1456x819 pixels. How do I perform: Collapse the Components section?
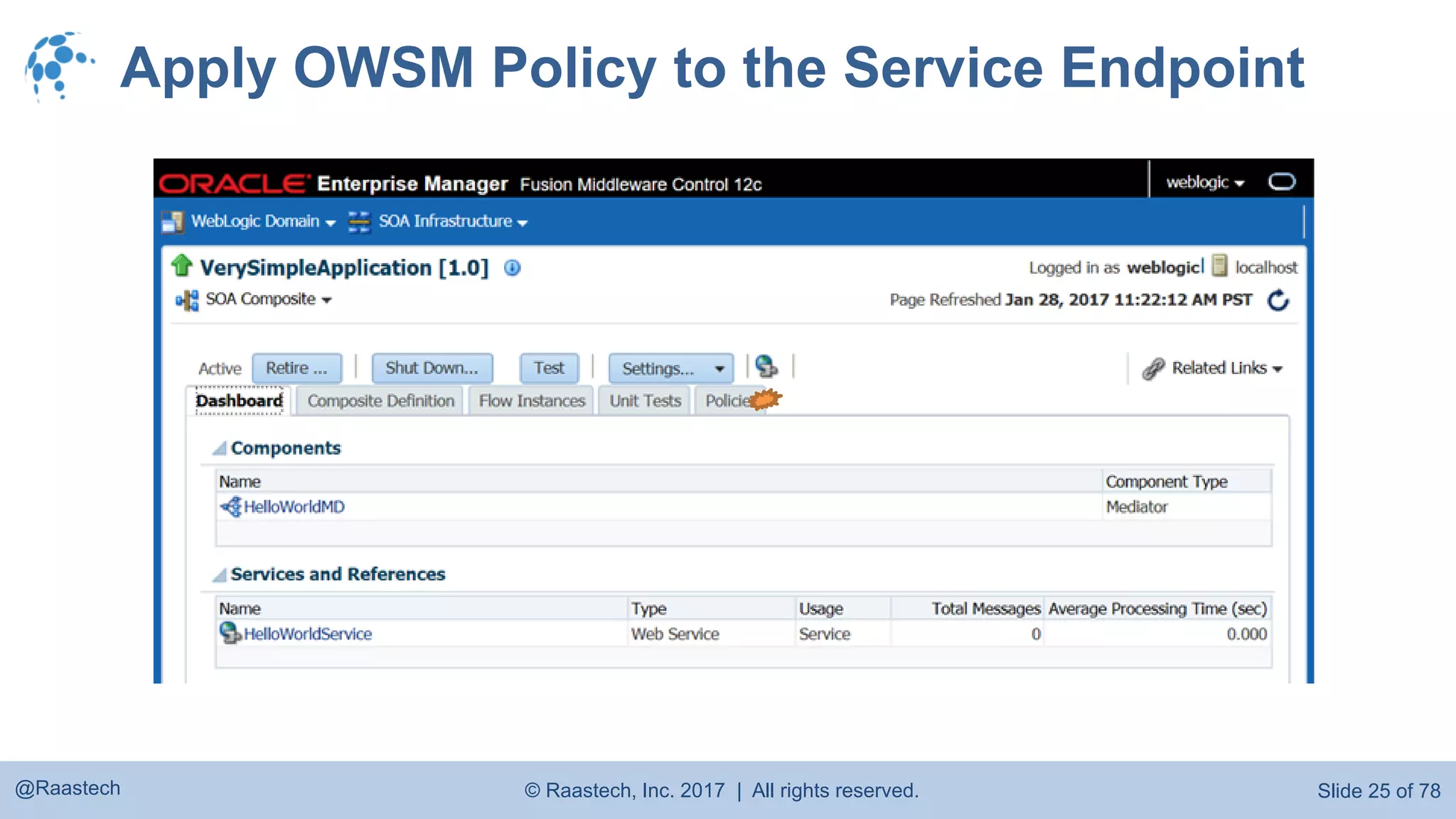[220, 448]
